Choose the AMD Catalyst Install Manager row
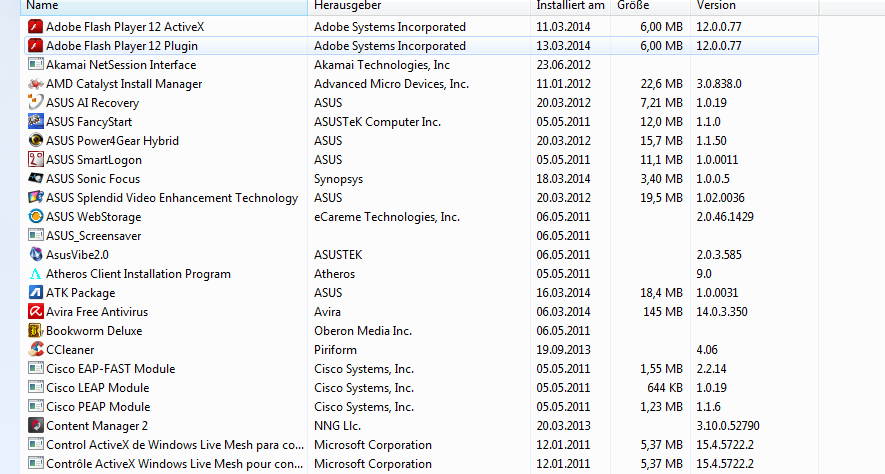885x474 pixels. point(422,84)
